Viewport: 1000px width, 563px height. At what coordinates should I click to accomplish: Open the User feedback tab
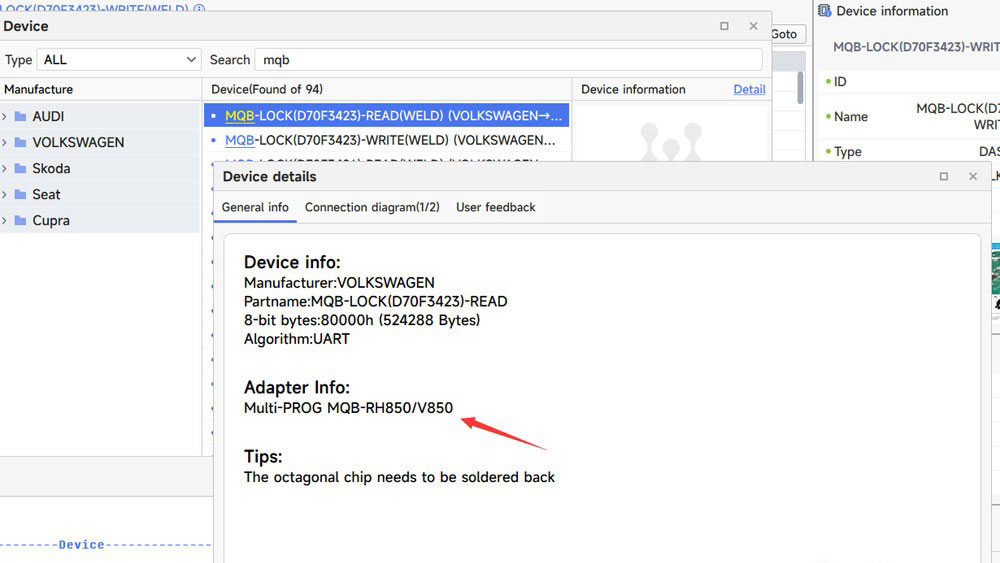click(495, 207)
